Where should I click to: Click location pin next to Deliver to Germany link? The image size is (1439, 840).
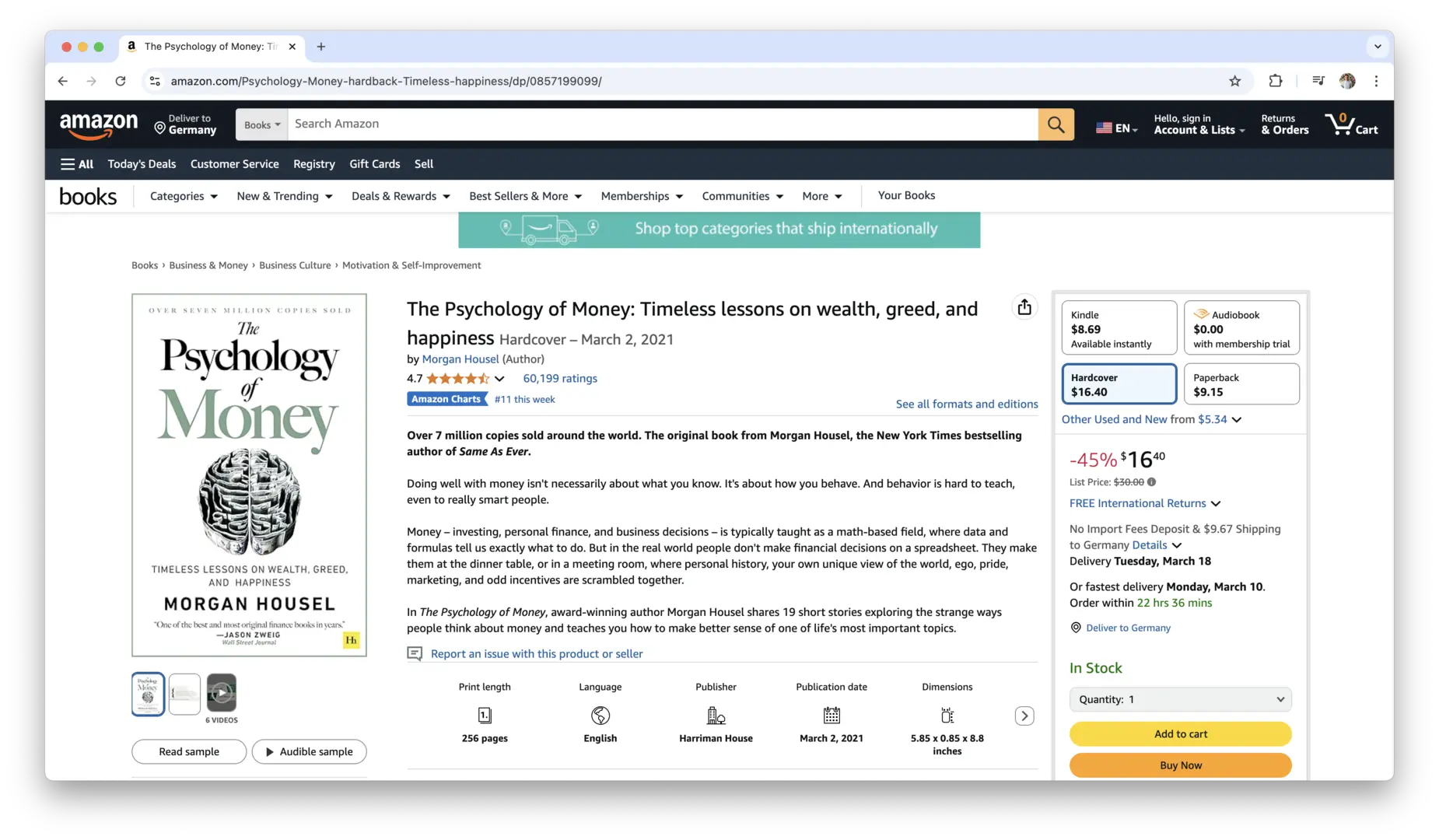(1076, 628)
